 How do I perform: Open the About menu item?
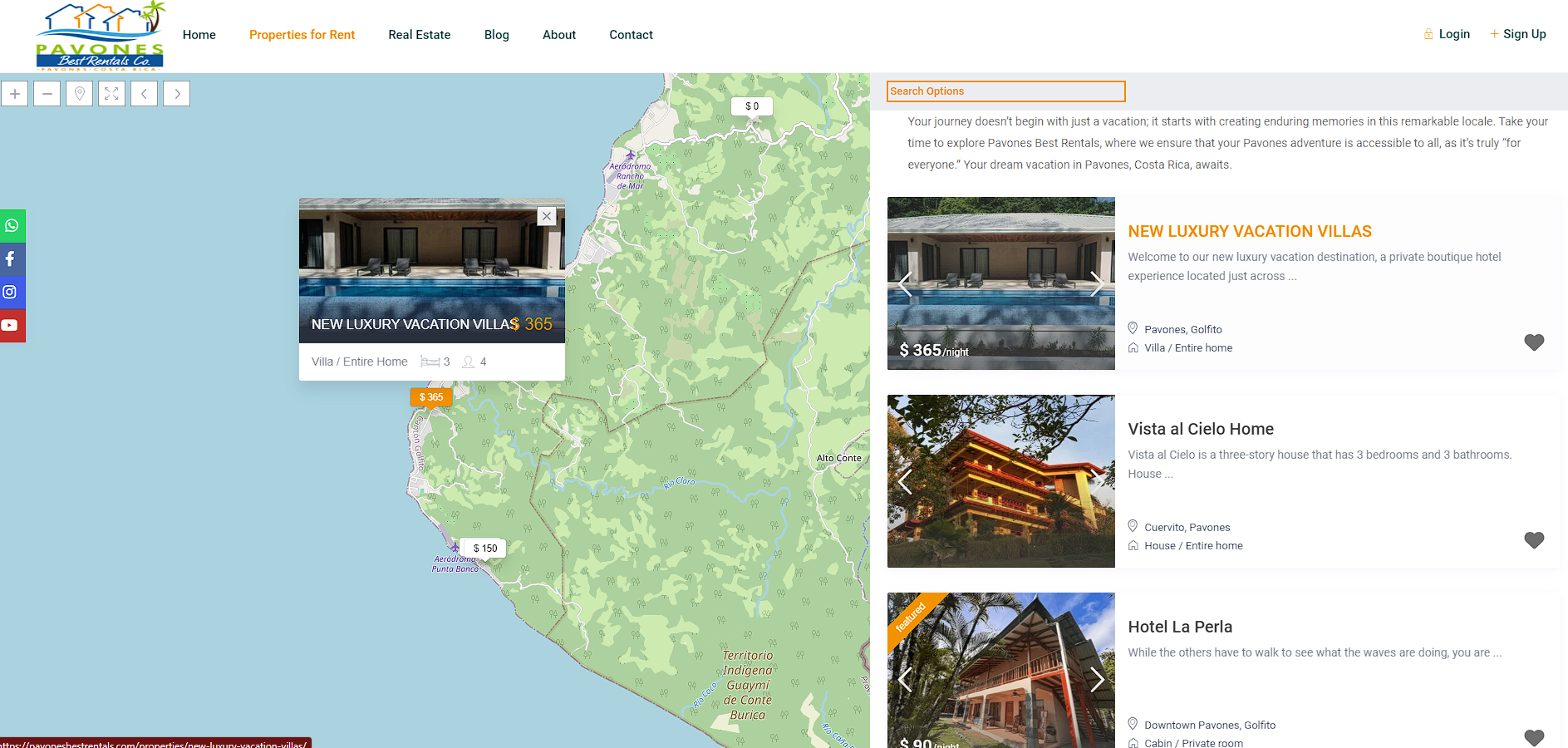click(x=559, y=35)
